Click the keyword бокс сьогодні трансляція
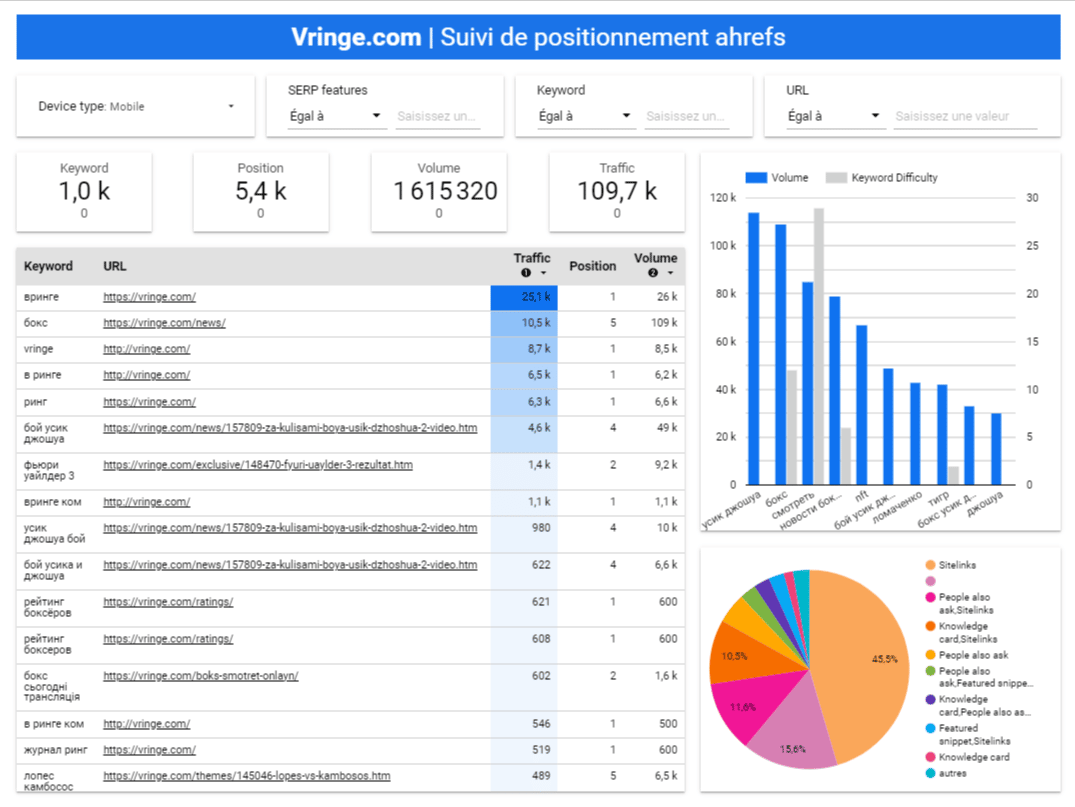 (x=51, y=686)
